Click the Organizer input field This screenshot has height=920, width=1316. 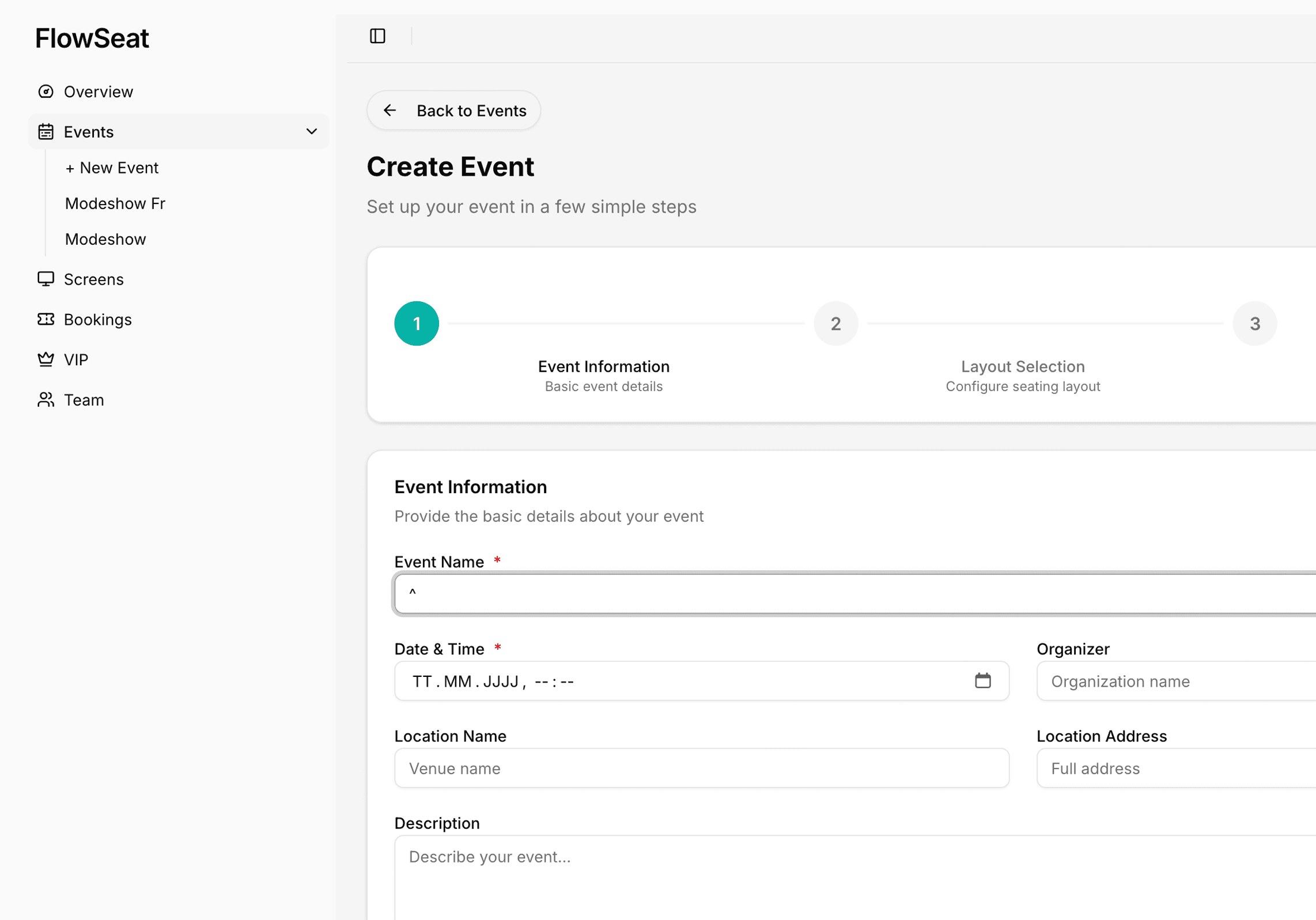point(1176,681)
